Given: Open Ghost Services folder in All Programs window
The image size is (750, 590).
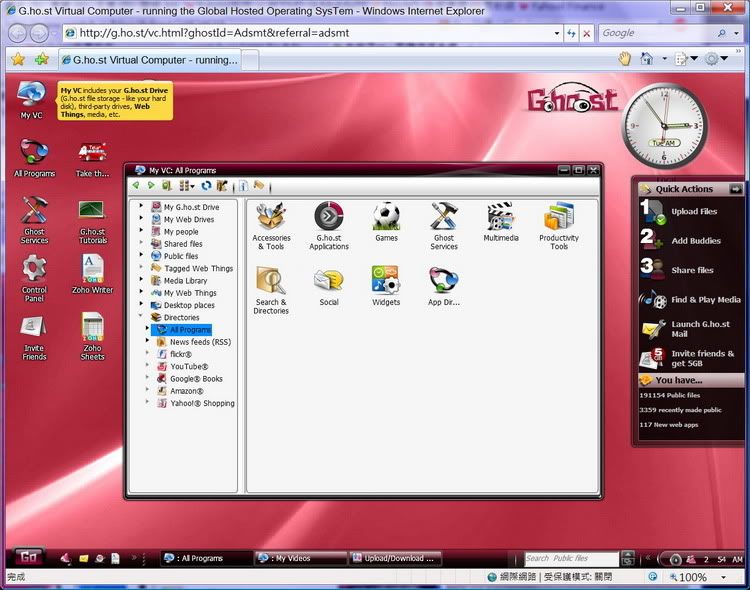Looking at the screenshot, I should (443, 226).
